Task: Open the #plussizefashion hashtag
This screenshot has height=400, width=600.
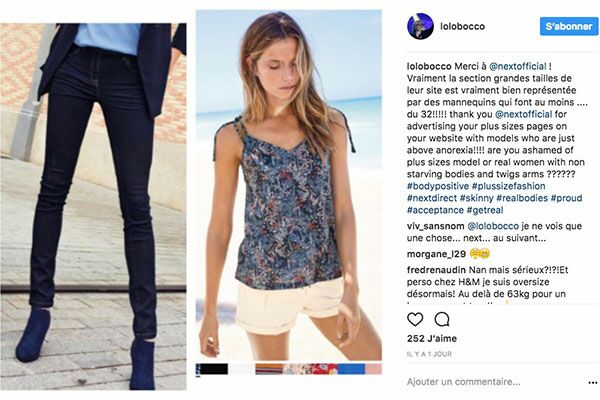Action: tap(509, 186)
